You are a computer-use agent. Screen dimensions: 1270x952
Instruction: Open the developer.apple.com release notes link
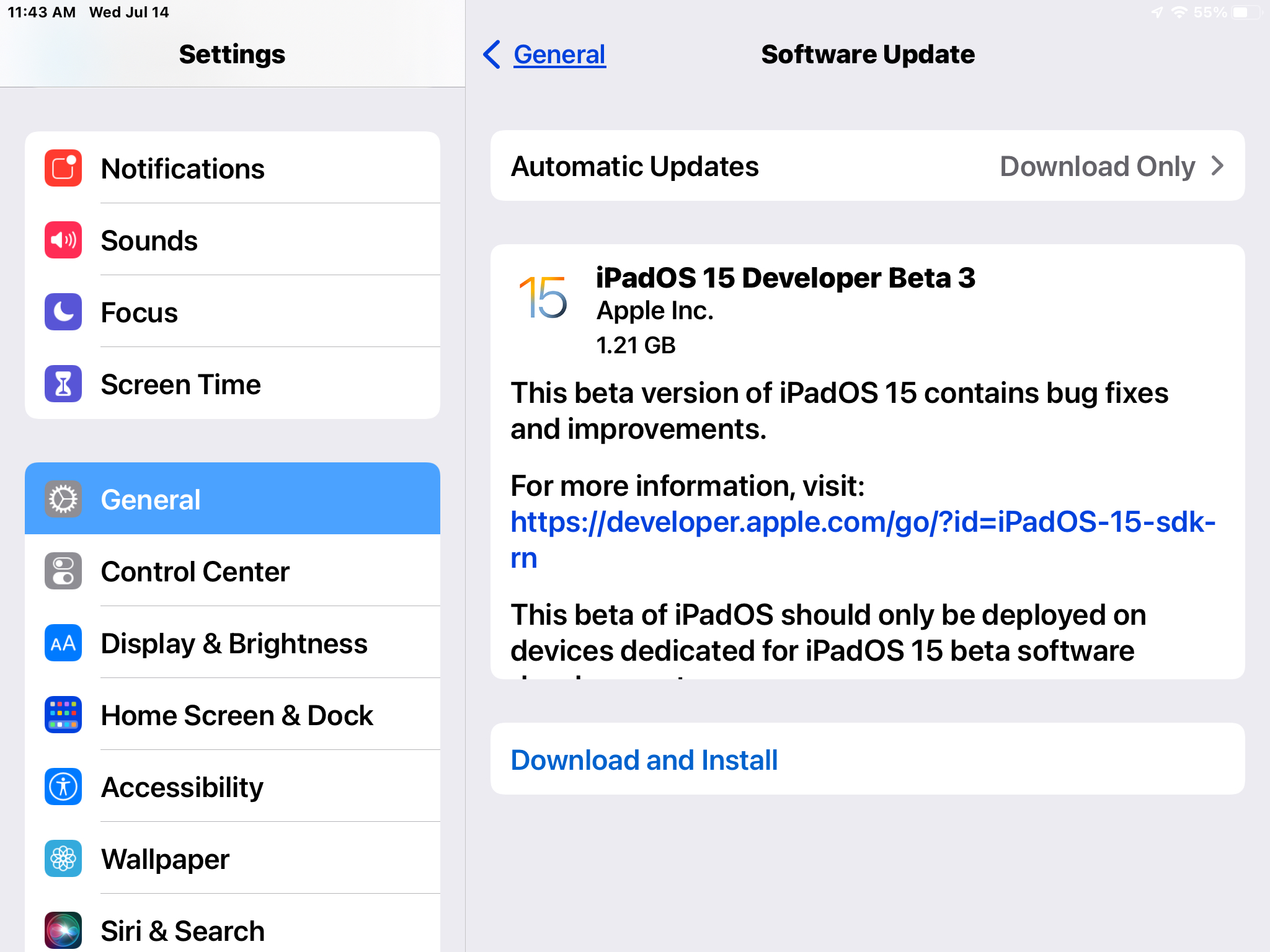point(862,522)
